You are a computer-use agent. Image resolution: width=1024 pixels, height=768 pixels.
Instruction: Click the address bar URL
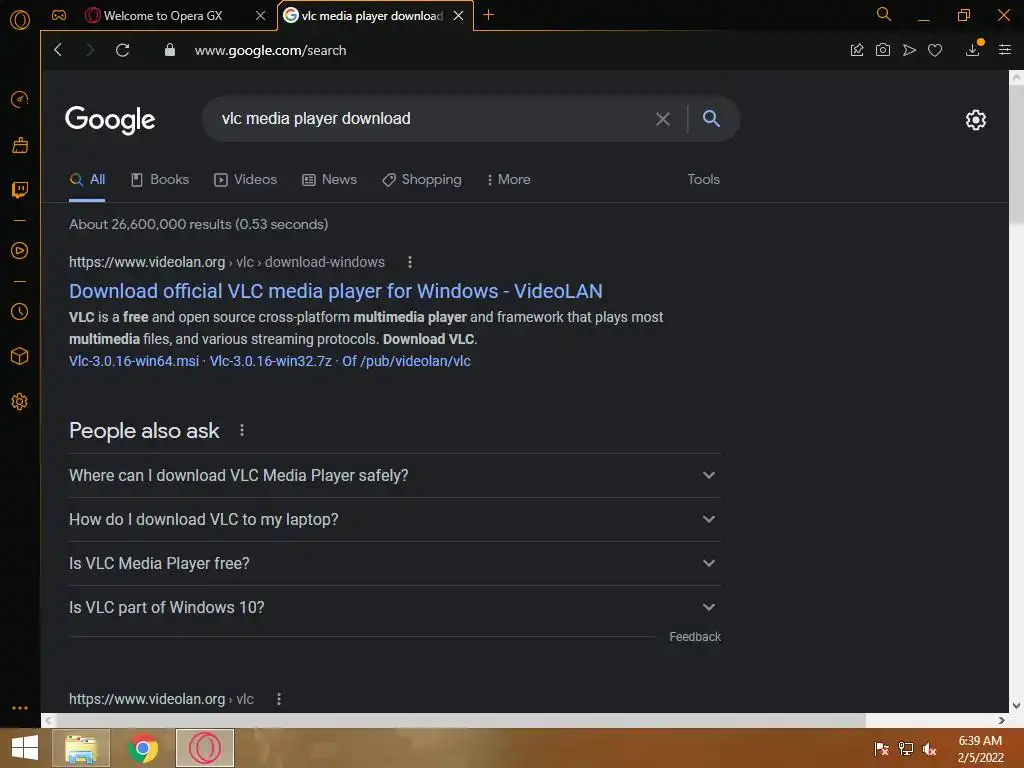(270, 50)
